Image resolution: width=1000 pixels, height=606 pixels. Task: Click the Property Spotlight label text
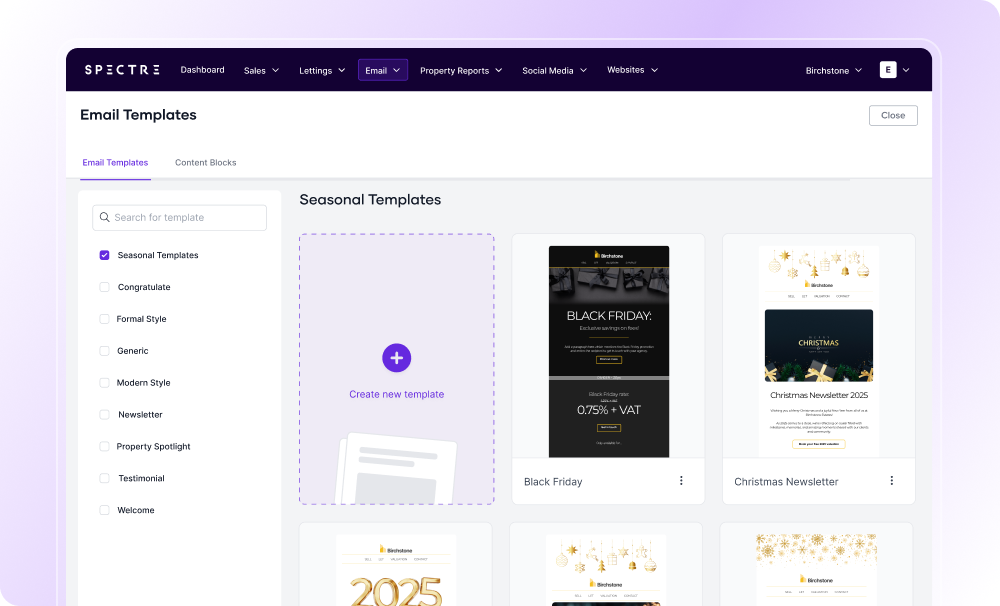[x=153, y=447]
